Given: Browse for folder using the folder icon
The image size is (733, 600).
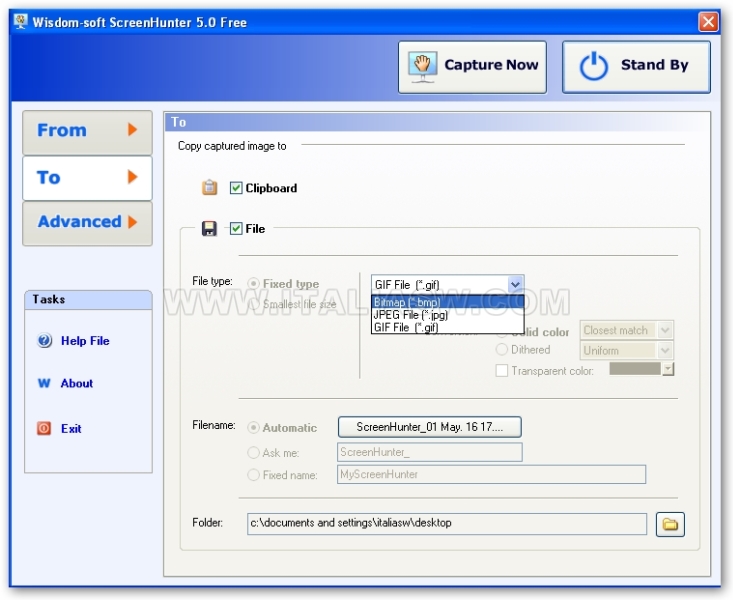Looking at the screenshot, I should point(670,524).
